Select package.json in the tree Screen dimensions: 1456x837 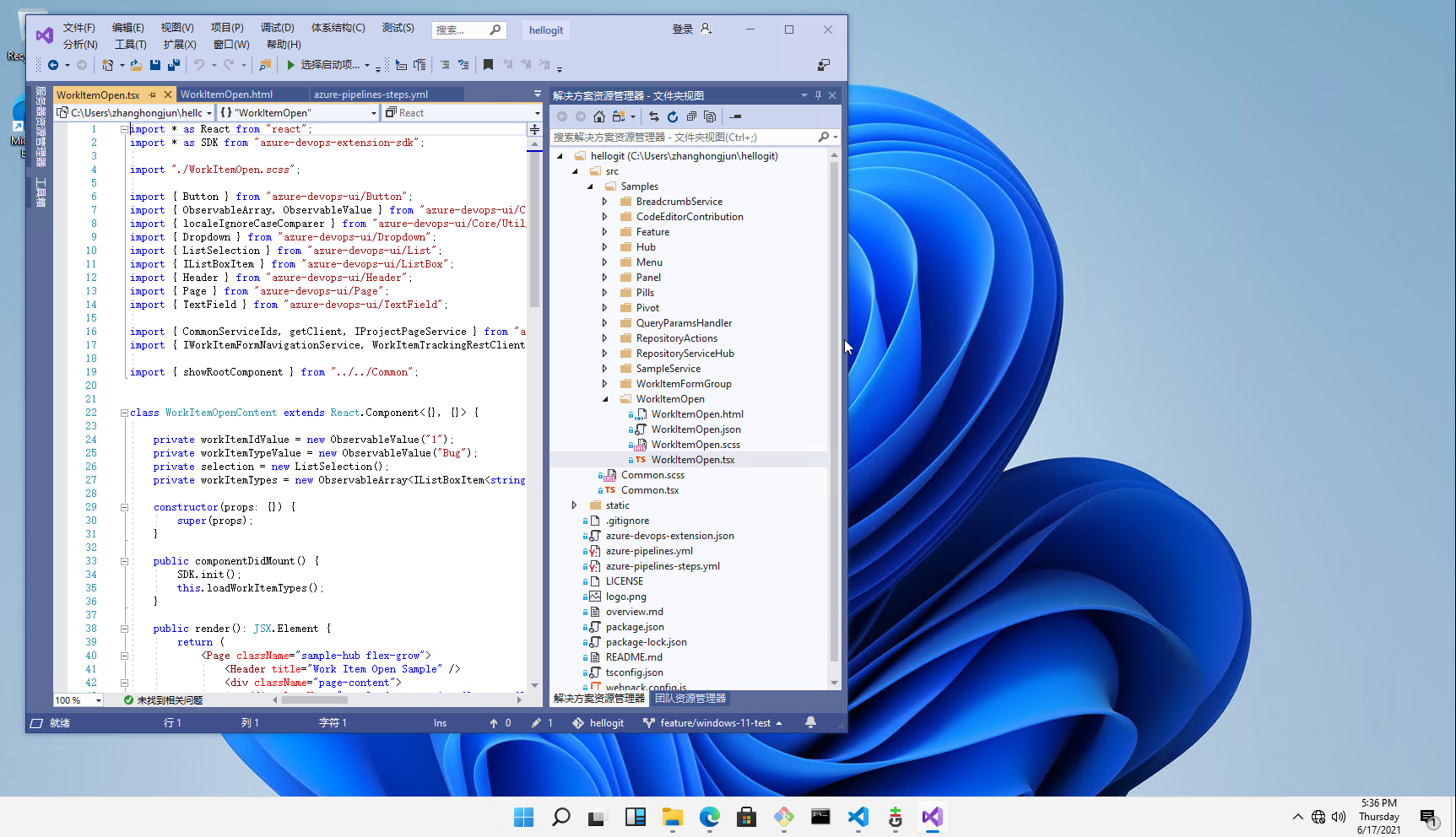pyautogui.click(x=635, y=627)
